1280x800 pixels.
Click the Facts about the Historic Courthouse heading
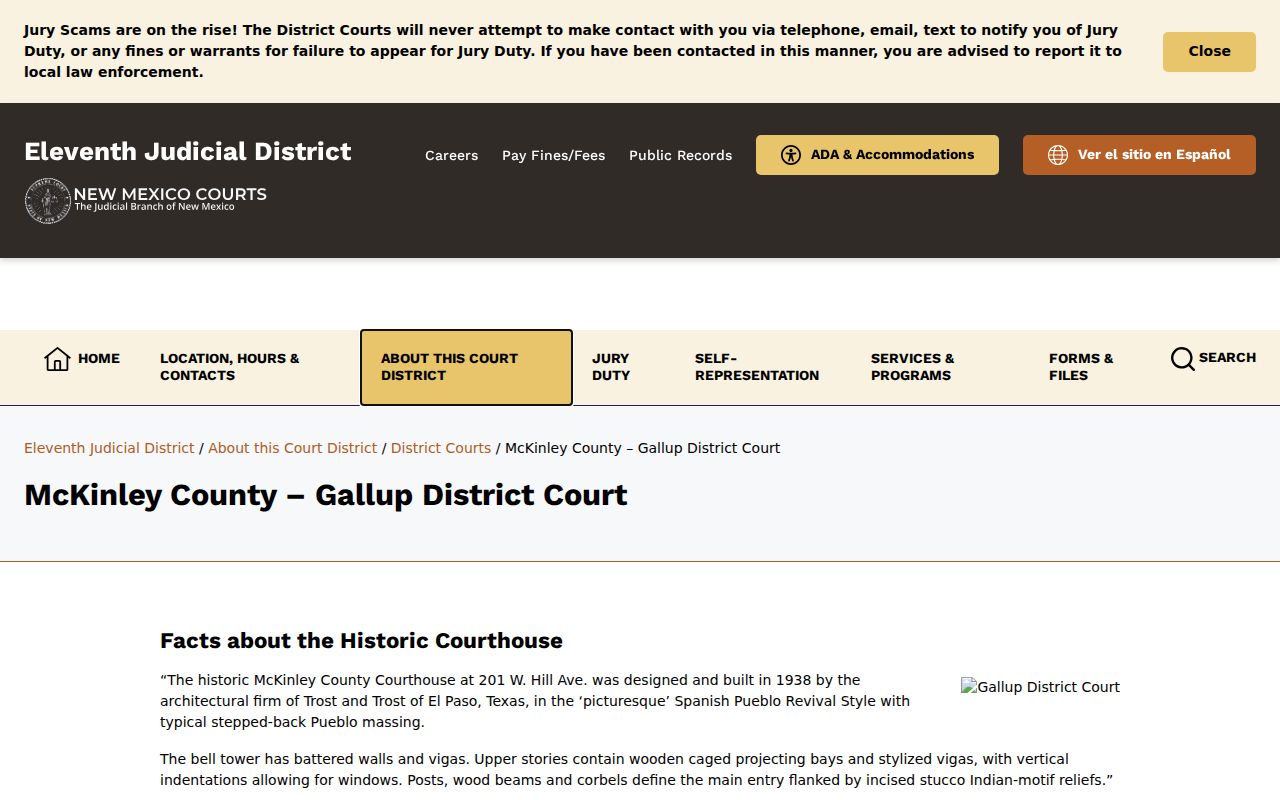(x=361, y=641)
